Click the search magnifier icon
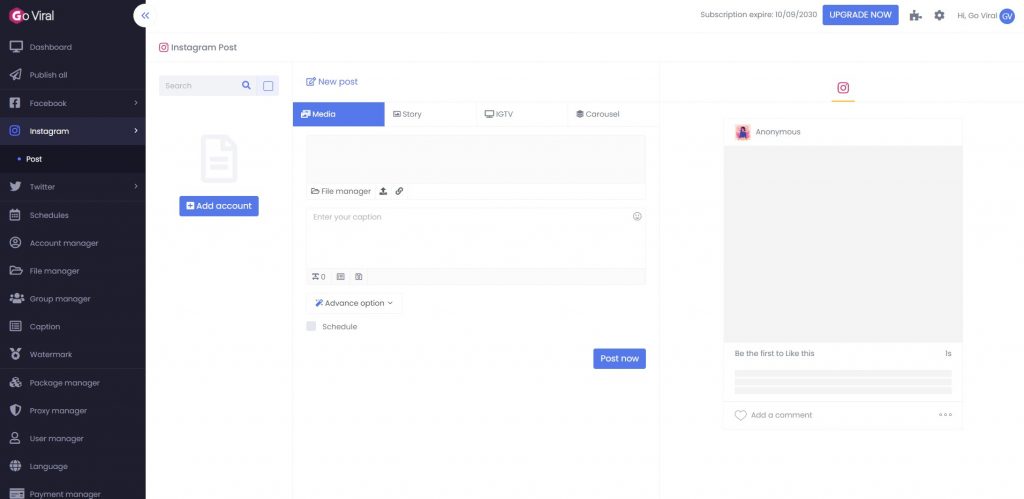The width and height of the screenshot is (1024, 499). click(246, 86)
